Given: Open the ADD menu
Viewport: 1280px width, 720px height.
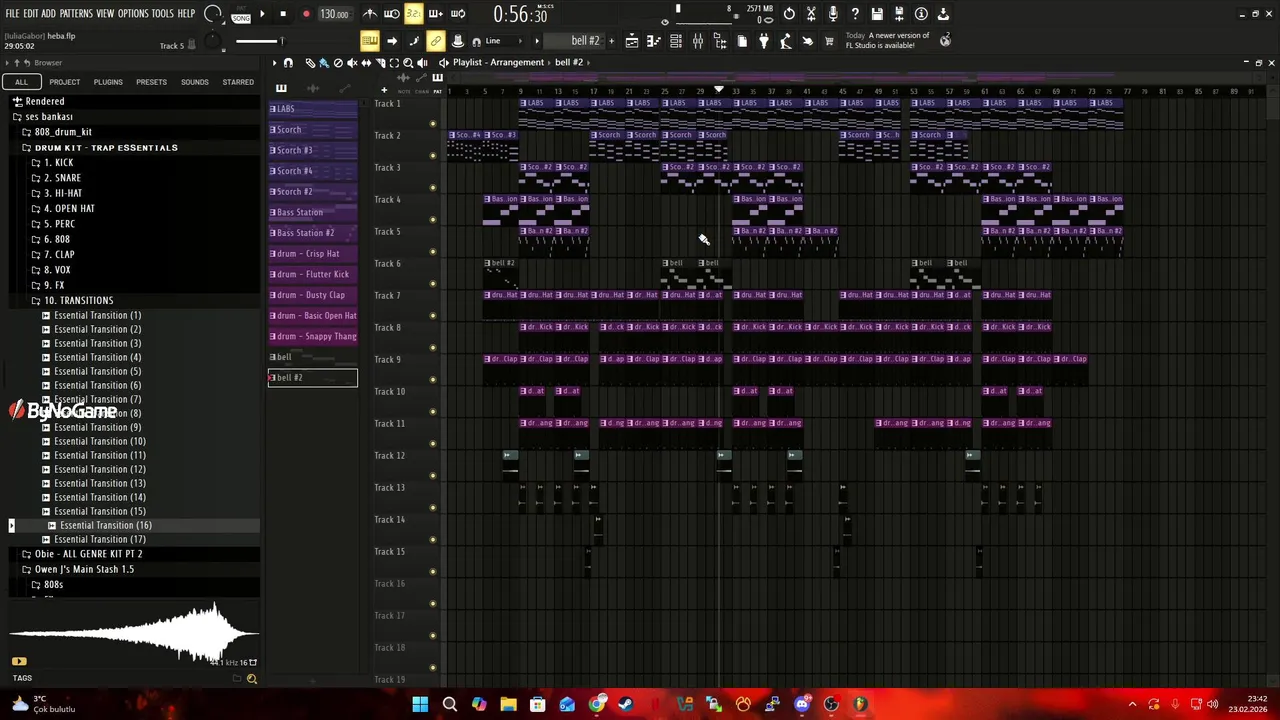Looking at the screenshot, I should coord(49,14).
